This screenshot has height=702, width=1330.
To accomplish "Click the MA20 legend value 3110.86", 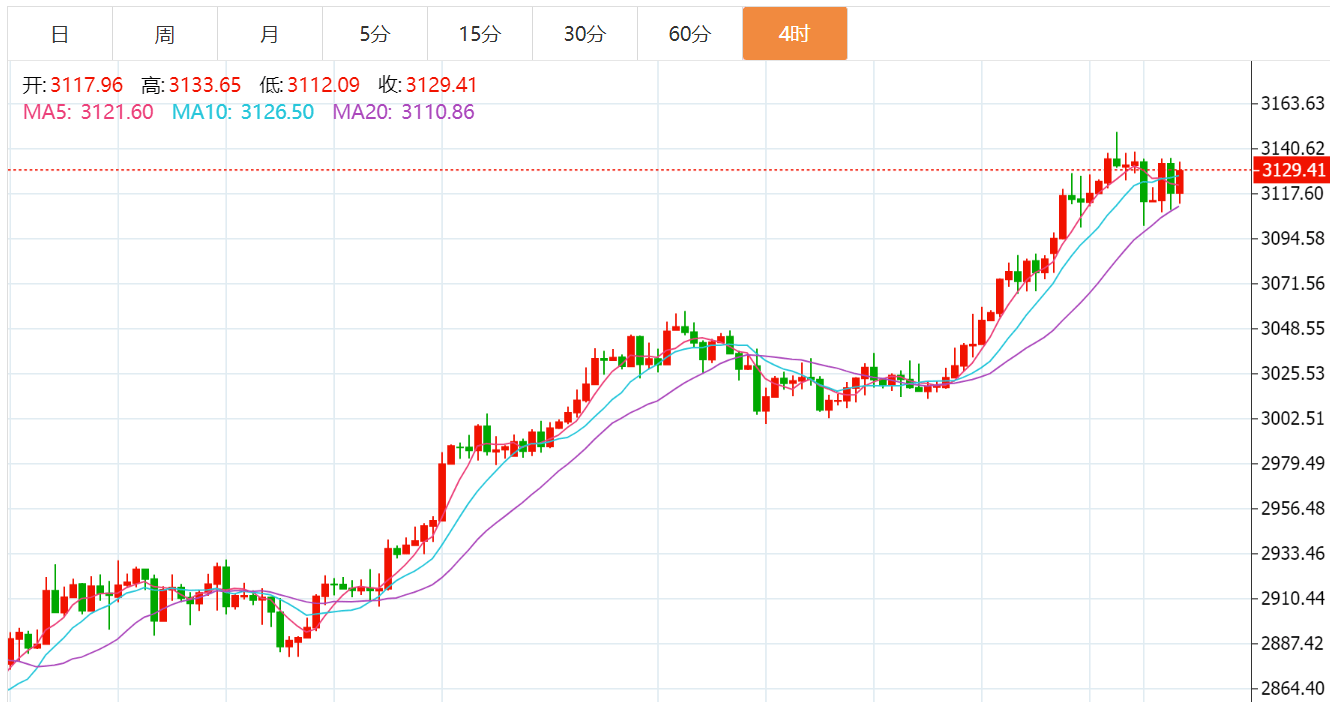I will tap(437, 112).
